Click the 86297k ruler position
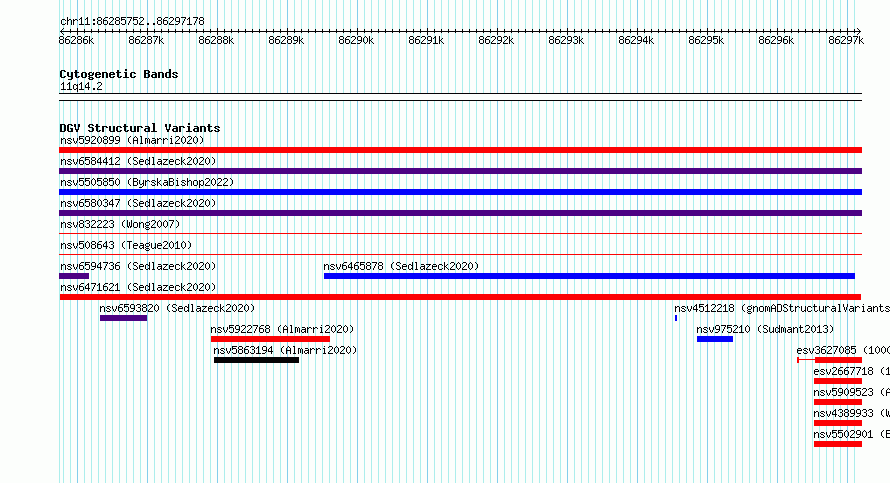 coord(846,40)
